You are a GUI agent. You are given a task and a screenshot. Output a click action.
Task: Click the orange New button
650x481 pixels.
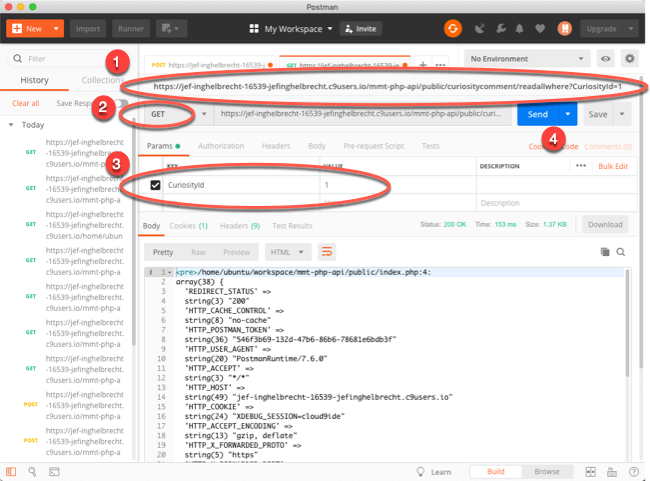(28, 29)
